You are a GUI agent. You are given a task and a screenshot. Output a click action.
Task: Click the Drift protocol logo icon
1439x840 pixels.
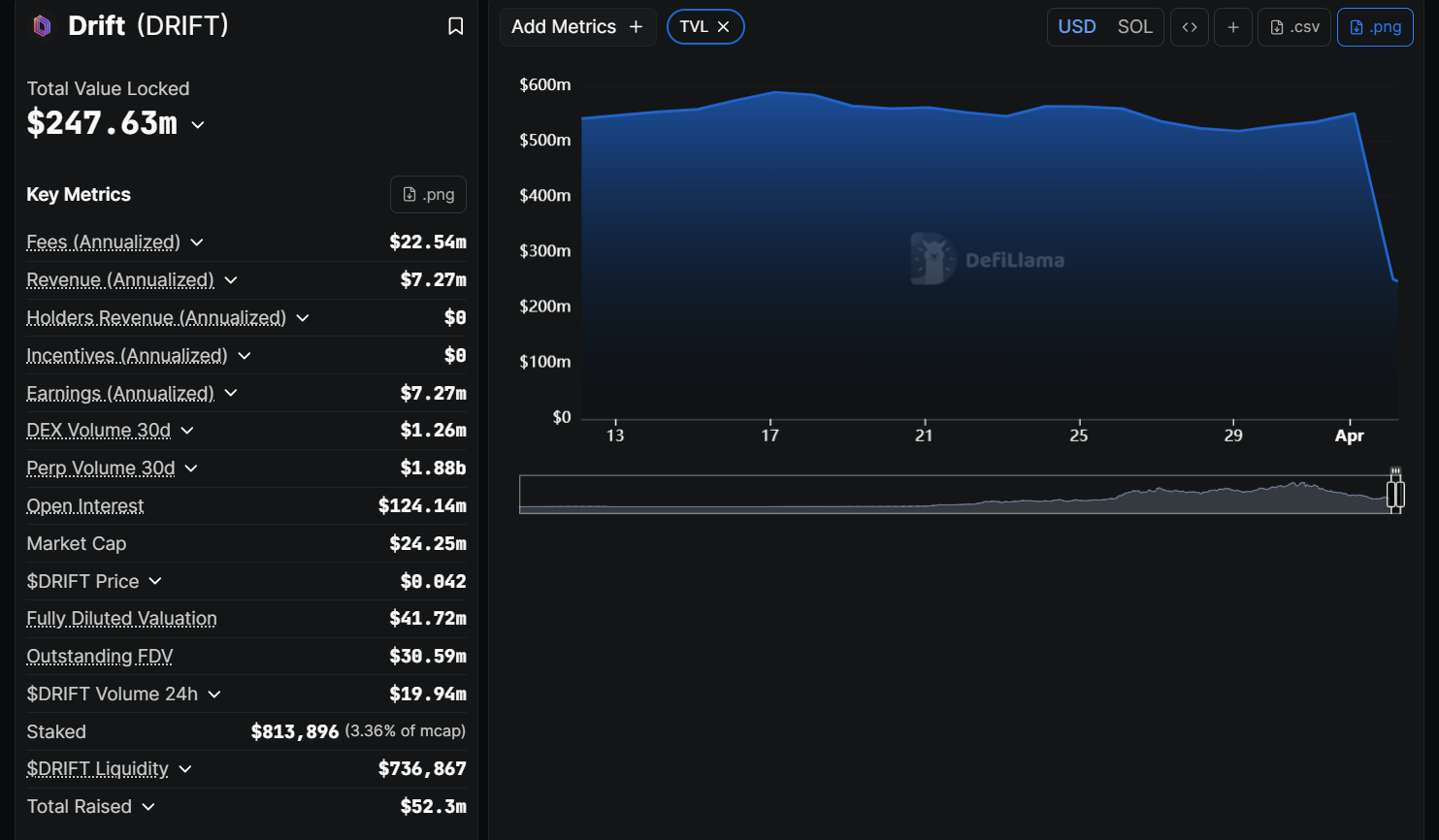coord(42,26)
